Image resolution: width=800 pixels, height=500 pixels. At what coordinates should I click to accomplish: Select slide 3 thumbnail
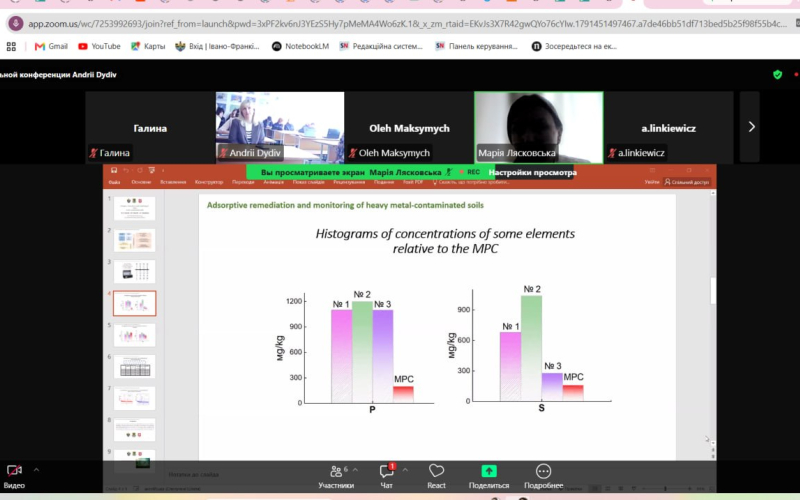tap(134, 271)
